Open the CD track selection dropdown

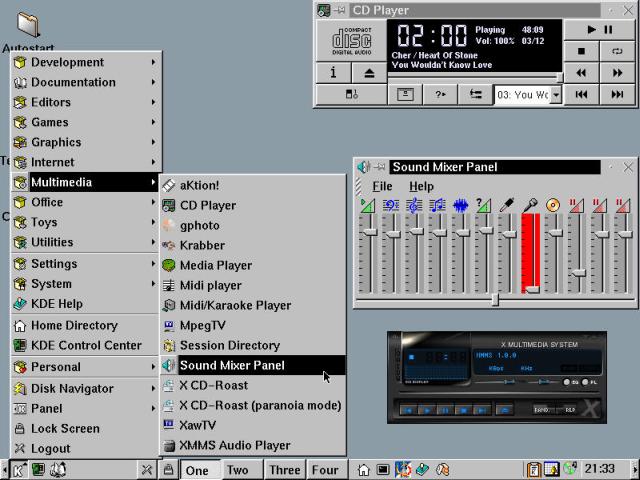(x=556, y=95)
